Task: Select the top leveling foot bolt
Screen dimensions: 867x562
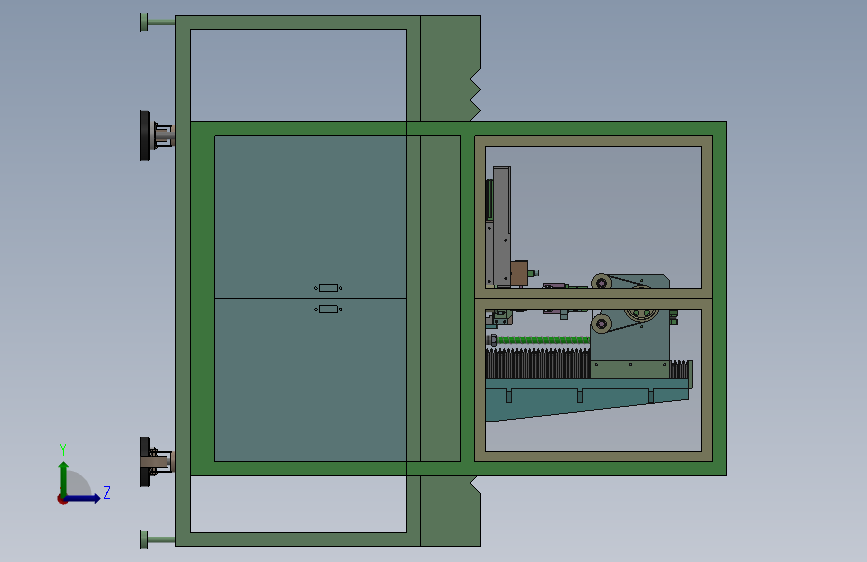Action: [158, 22]
